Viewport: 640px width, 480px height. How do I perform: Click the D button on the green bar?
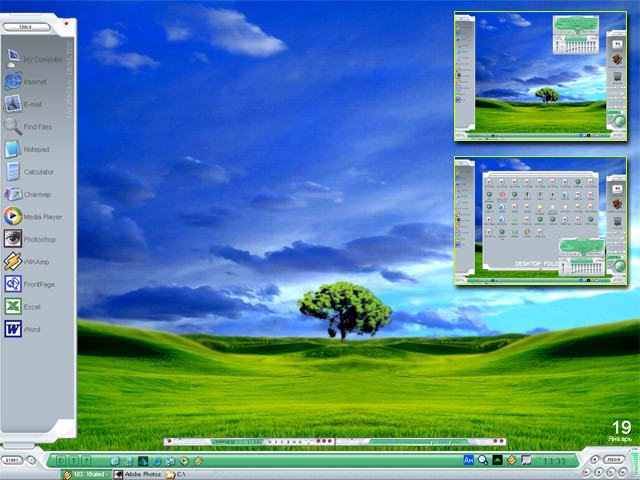pyautogui.click(x=61, y=461)
